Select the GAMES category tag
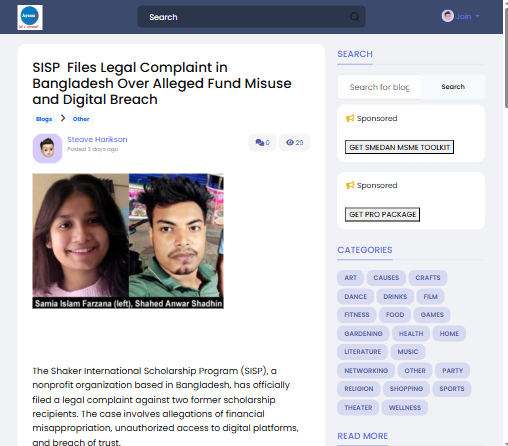 [432, 315]
